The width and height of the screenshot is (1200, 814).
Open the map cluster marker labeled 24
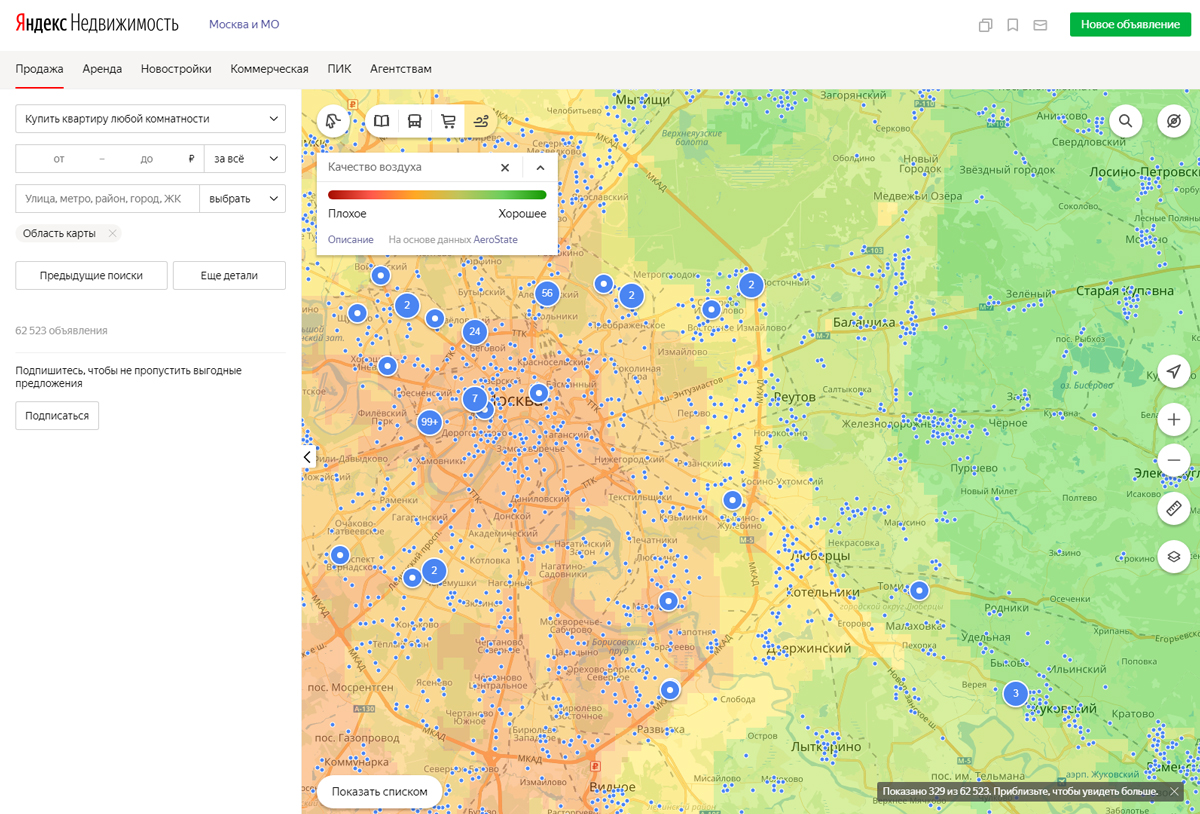click(474, 331)
